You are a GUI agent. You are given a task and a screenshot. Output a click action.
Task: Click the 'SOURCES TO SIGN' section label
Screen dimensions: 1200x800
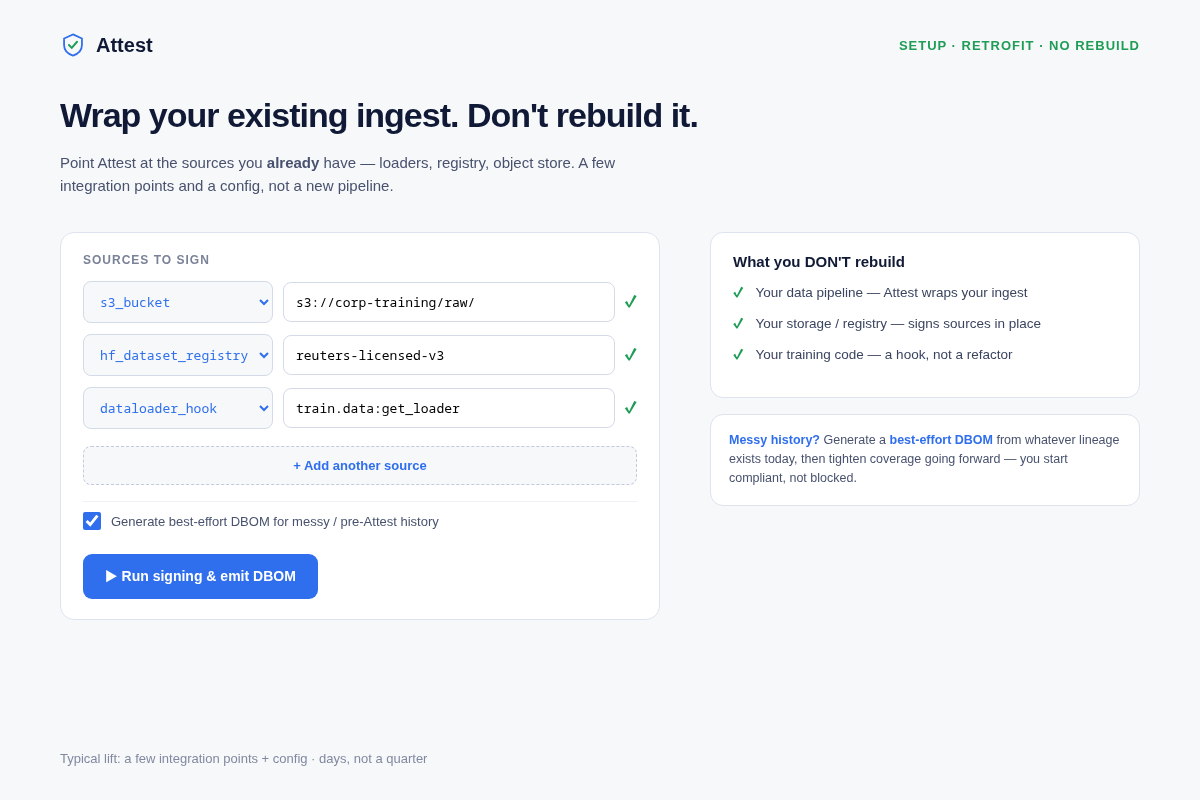click(x=146, y=260)
